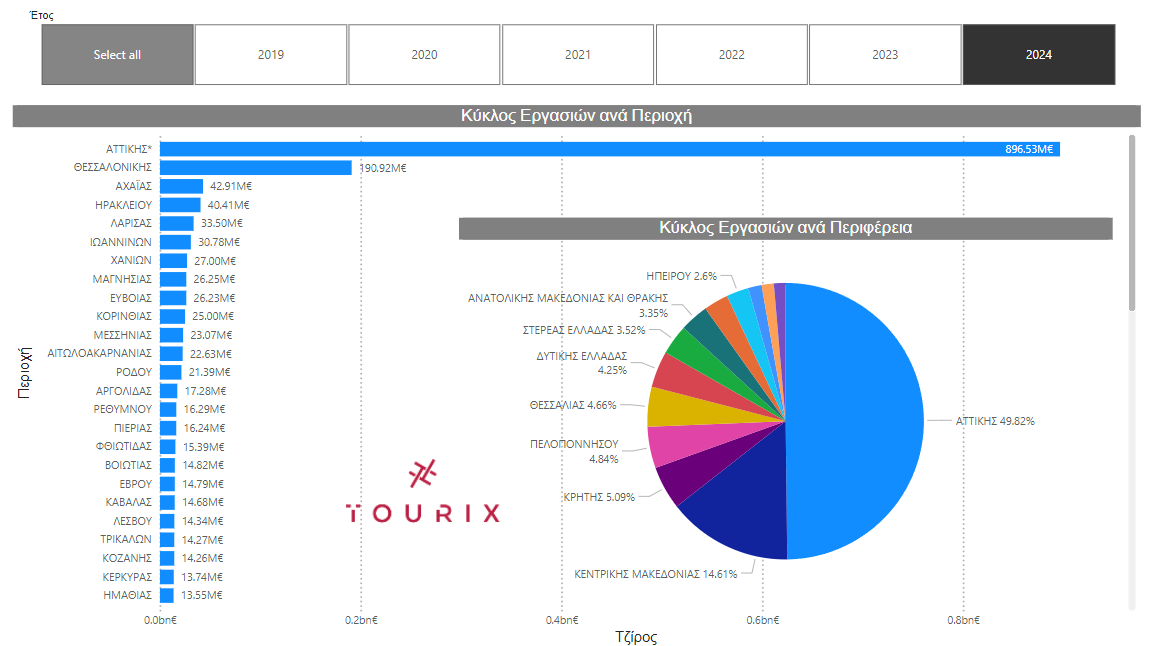Screen dimensions: 1152x646
Task: Select the 2020 year filter
Action: (424, 55)
